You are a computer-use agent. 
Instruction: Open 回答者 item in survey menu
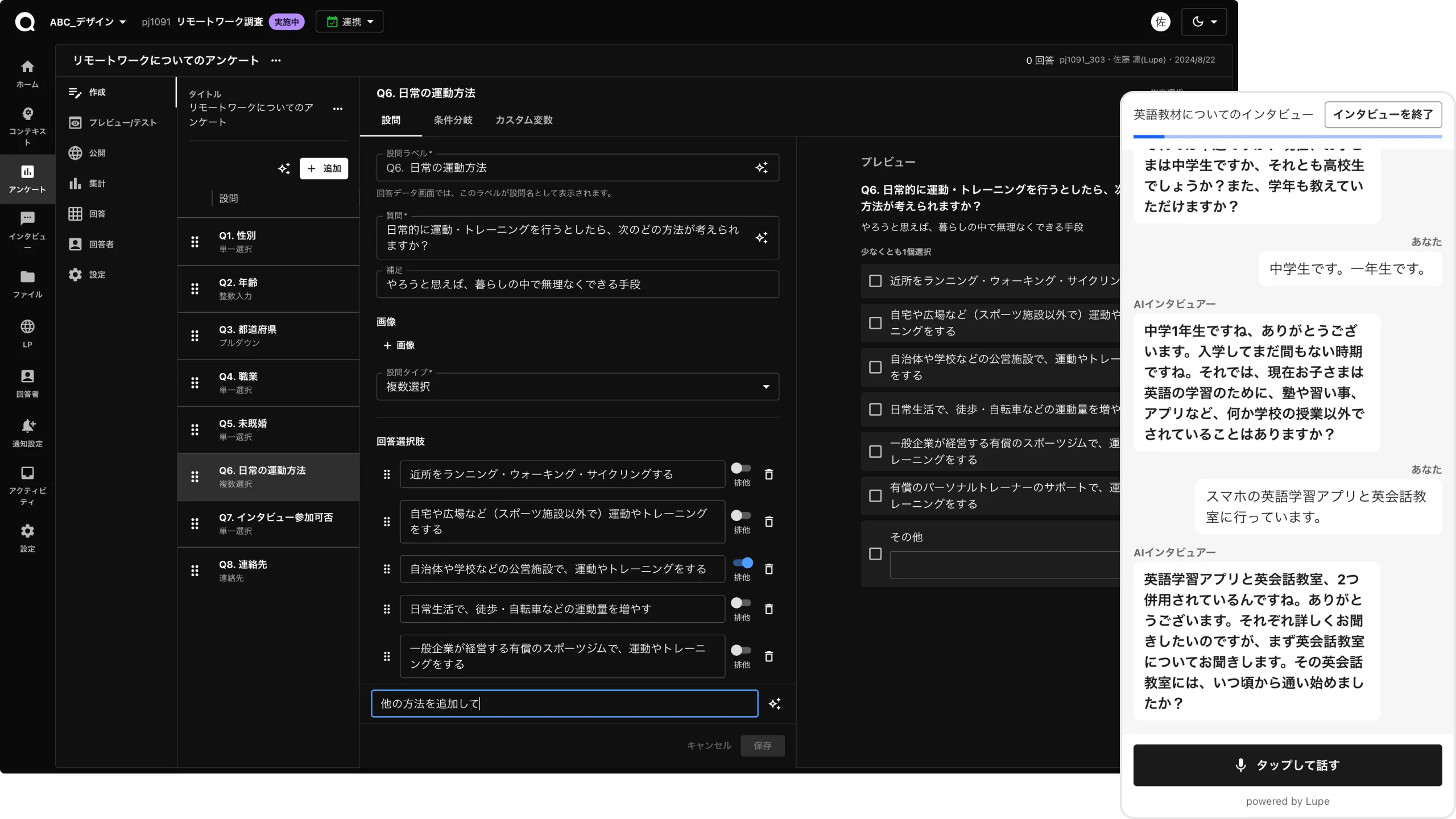(118, 245)
